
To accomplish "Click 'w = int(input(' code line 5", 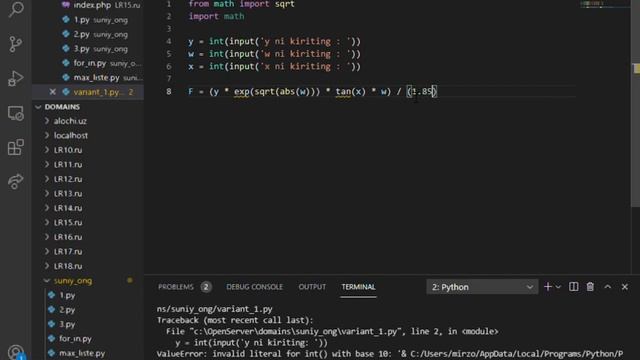I will [274, 54].
